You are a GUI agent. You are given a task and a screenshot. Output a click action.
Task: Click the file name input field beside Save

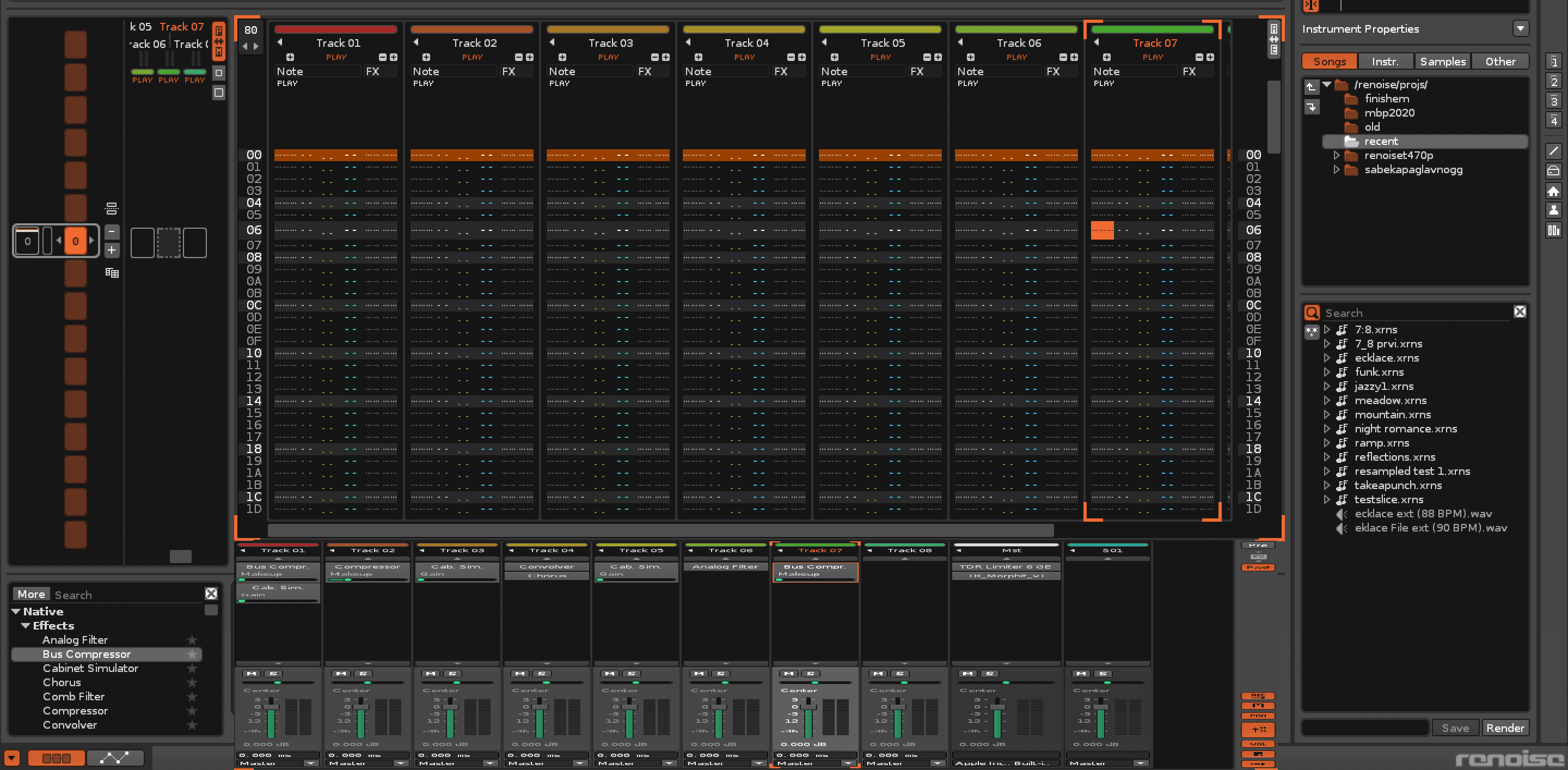tap(1365, 728)
